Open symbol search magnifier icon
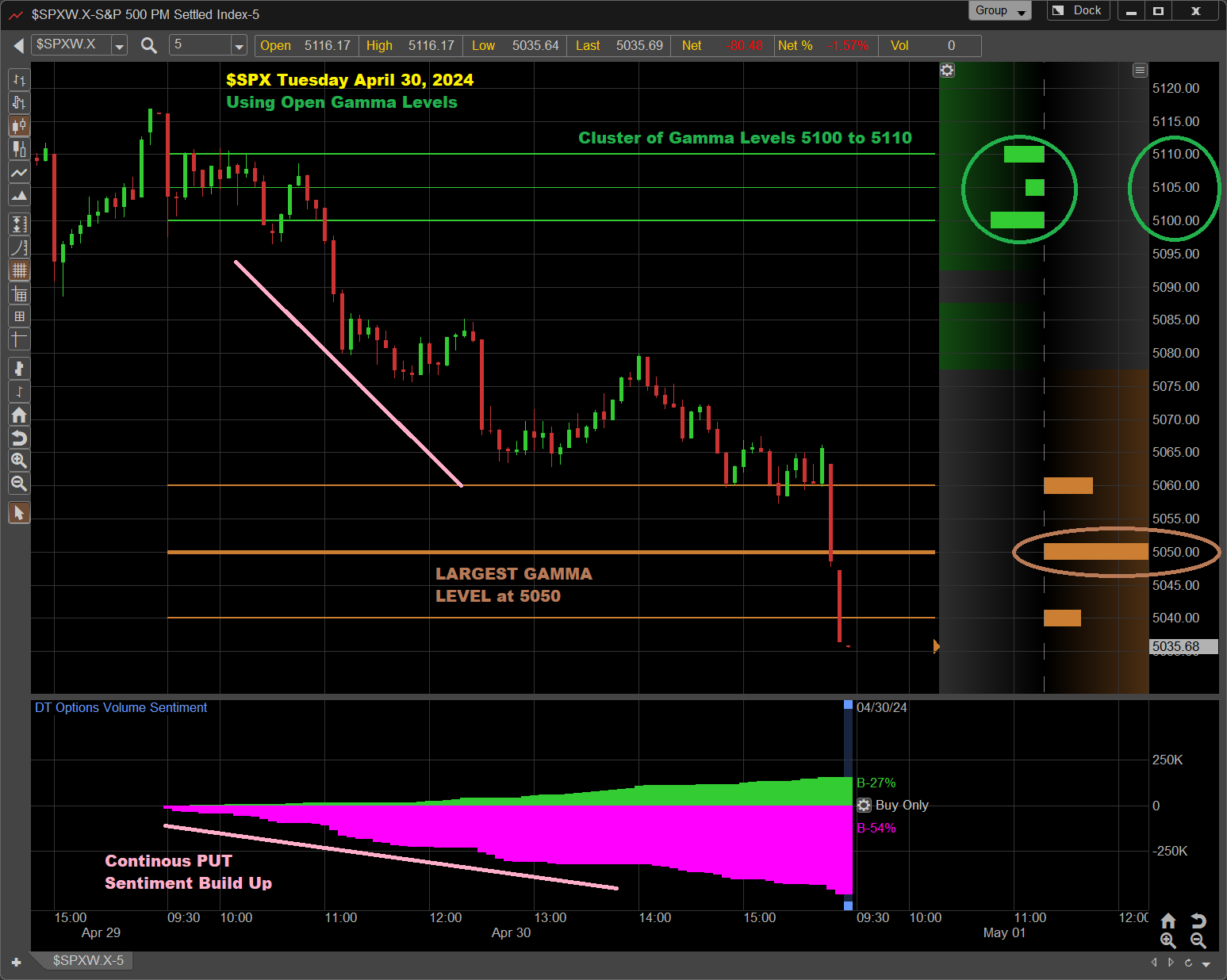1227x980 pixels. coord(148,46)
